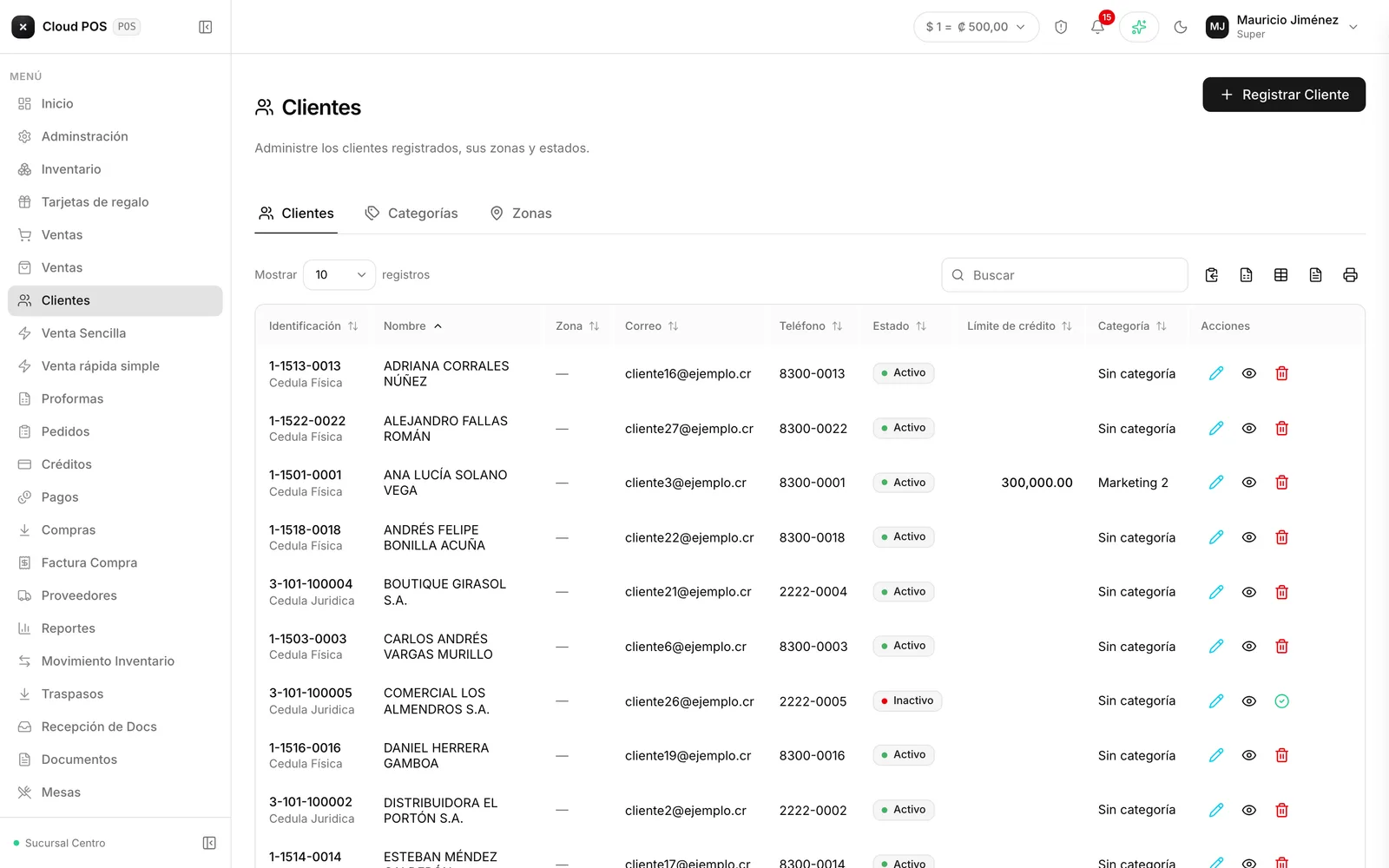Select the Clientes tab

(296, 214)
